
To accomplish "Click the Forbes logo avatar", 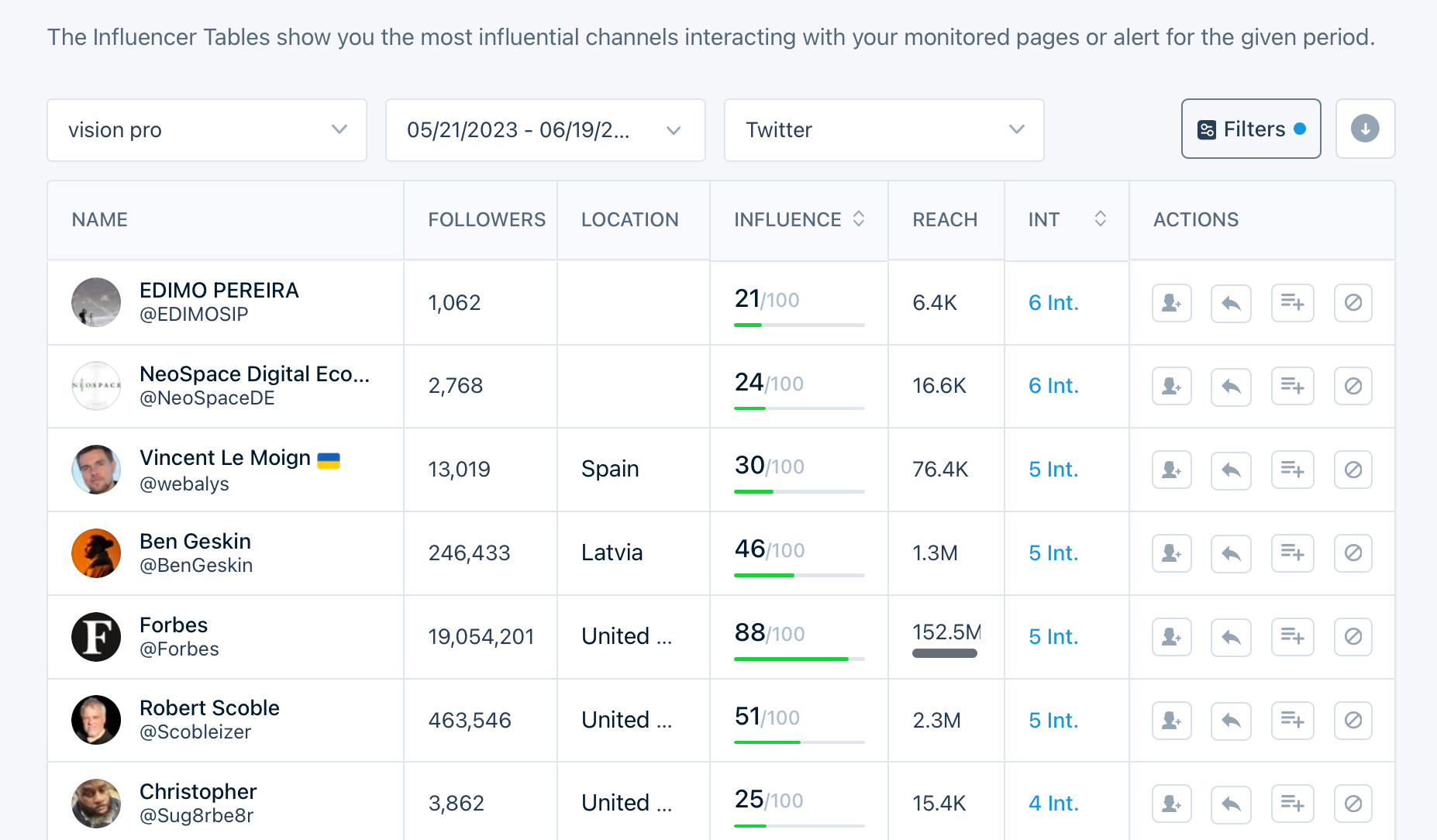I will coord(96,637).
